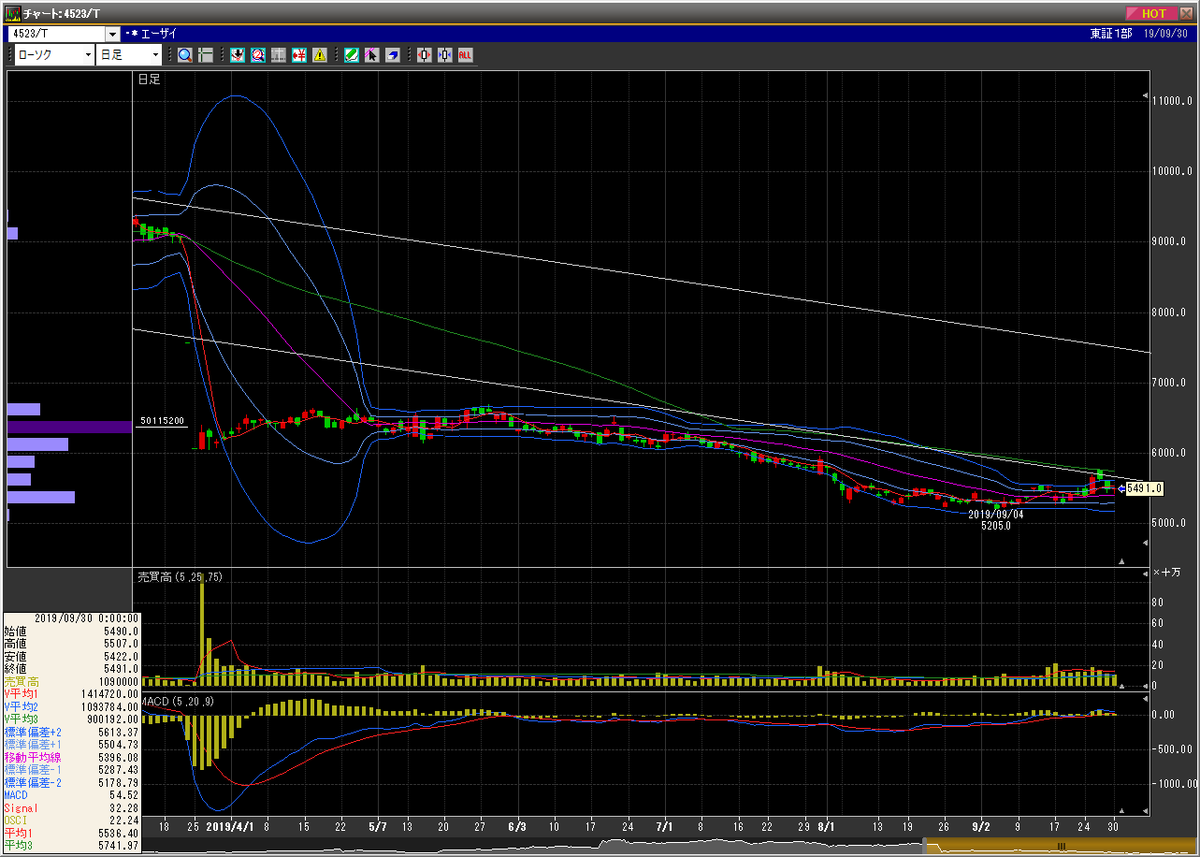Click the red ALL icon
Screen dimensions: 1200x857
tap(465, 54)
